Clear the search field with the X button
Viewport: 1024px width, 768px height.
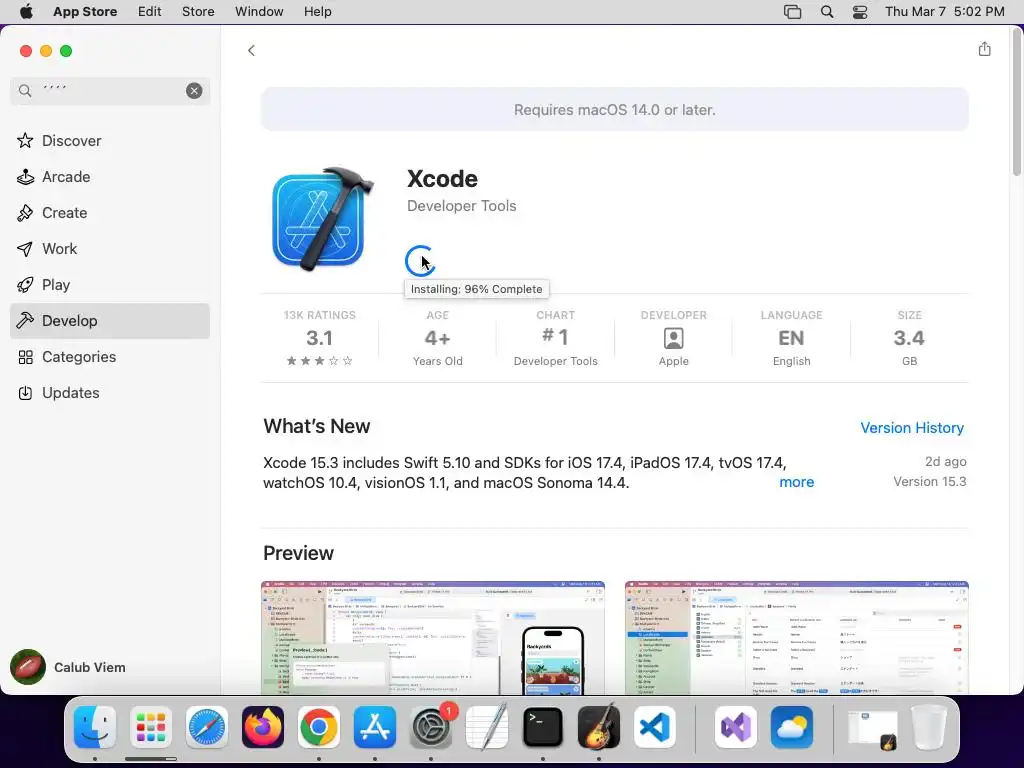(194, 91)
